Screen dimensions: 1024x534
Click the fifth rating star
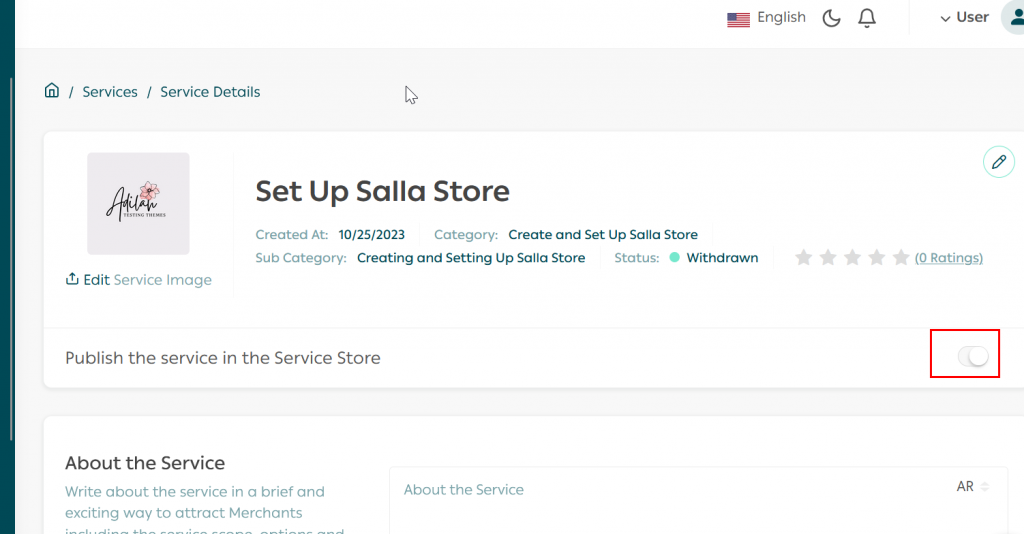coord(901,258)
